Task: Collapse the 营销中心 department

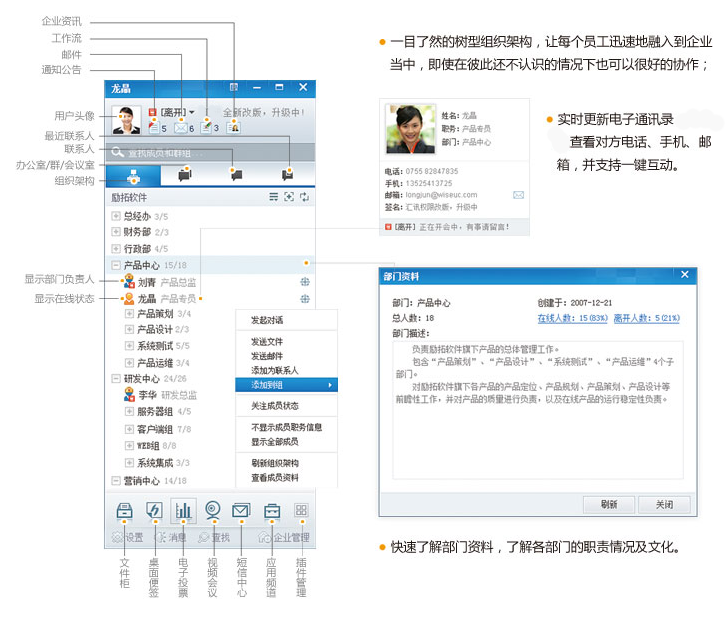Action: (116, 481)
